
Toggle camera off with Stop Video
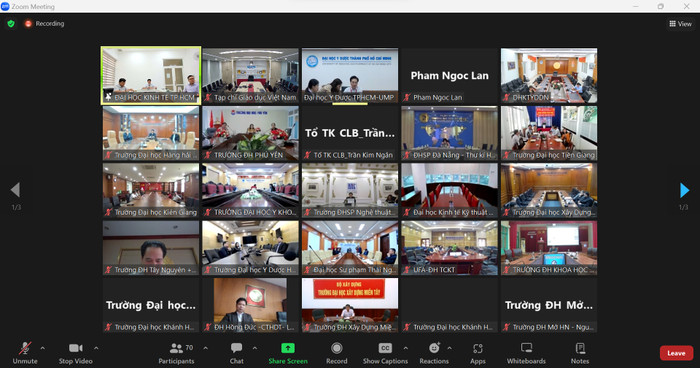point(75,353)
